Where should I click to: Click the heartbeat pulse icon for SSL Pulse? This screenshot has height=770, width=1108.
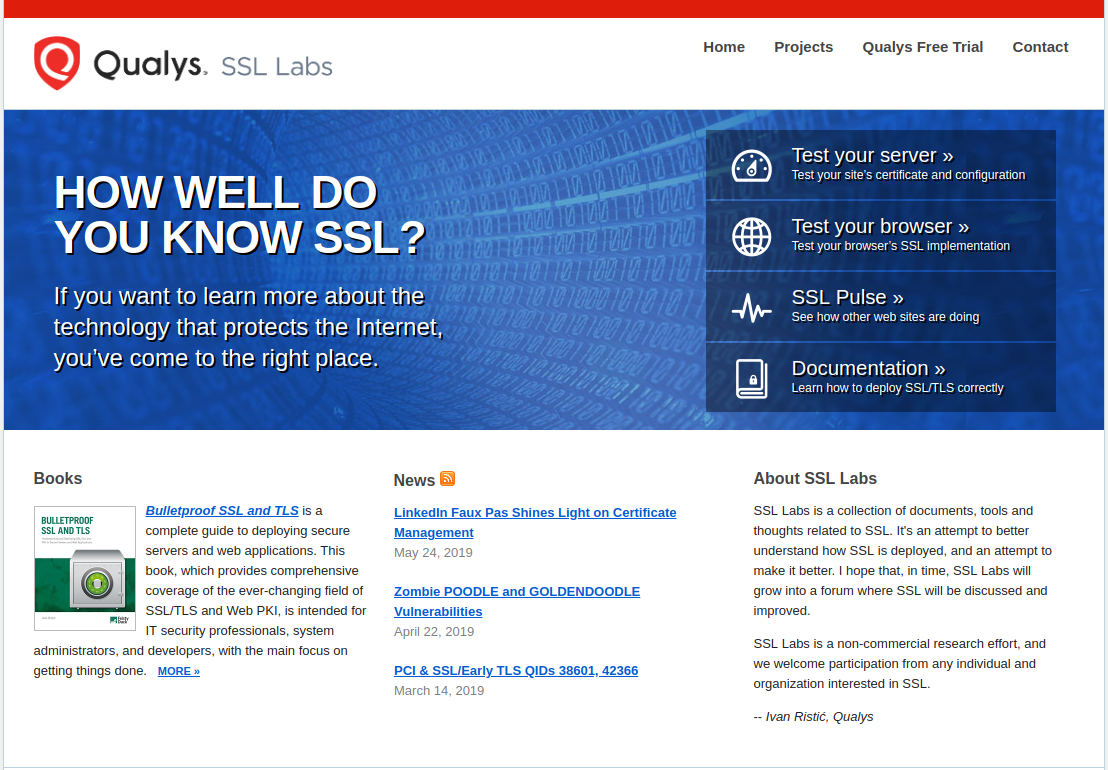[751, 308]
